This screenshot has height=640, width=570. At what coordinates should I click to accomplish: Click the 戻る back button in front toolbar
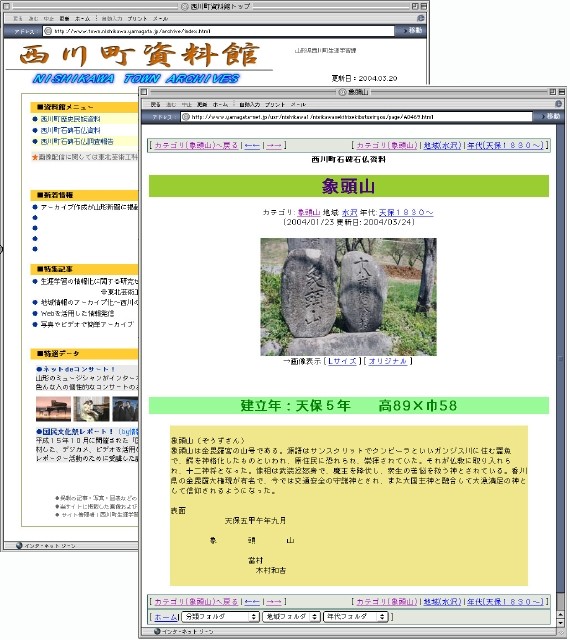[156, 104]
